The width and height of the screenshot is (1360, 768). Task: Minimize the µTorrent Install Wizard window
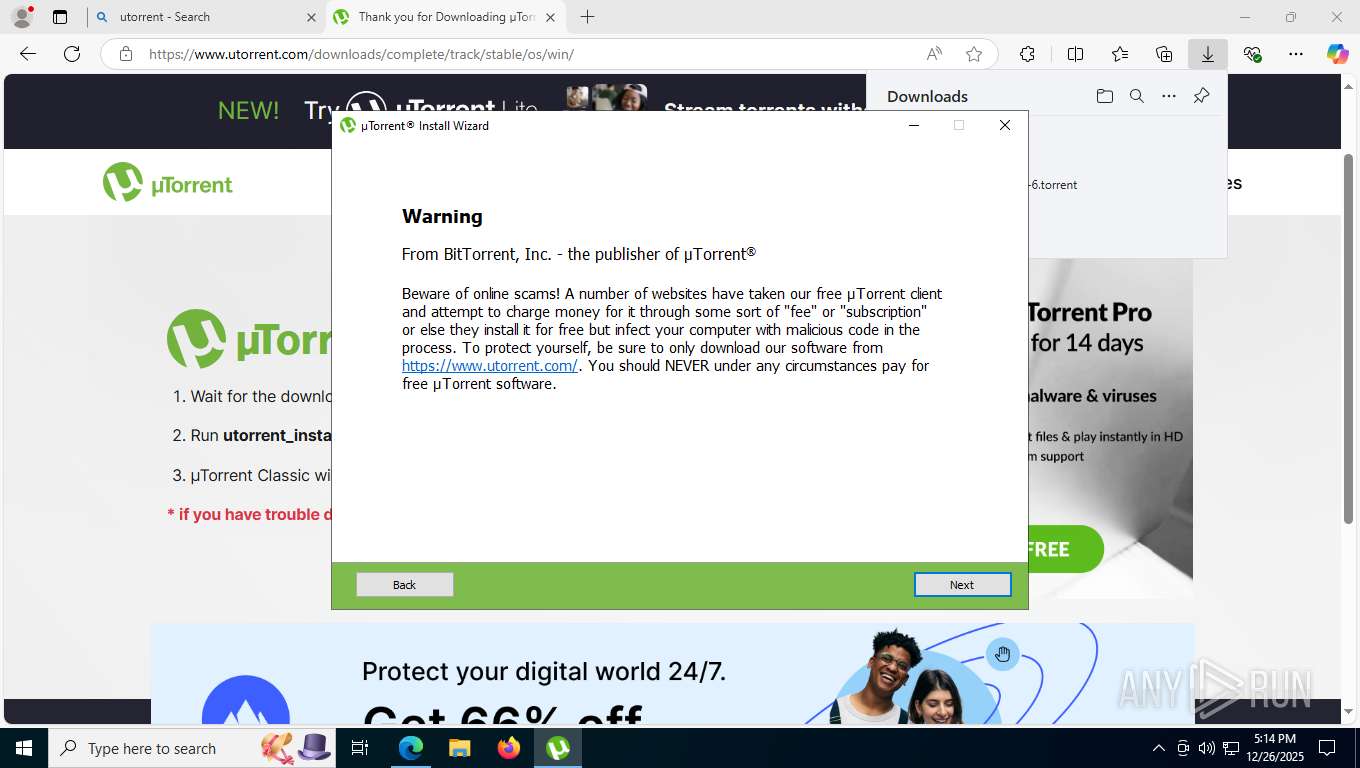pos(913,125)
